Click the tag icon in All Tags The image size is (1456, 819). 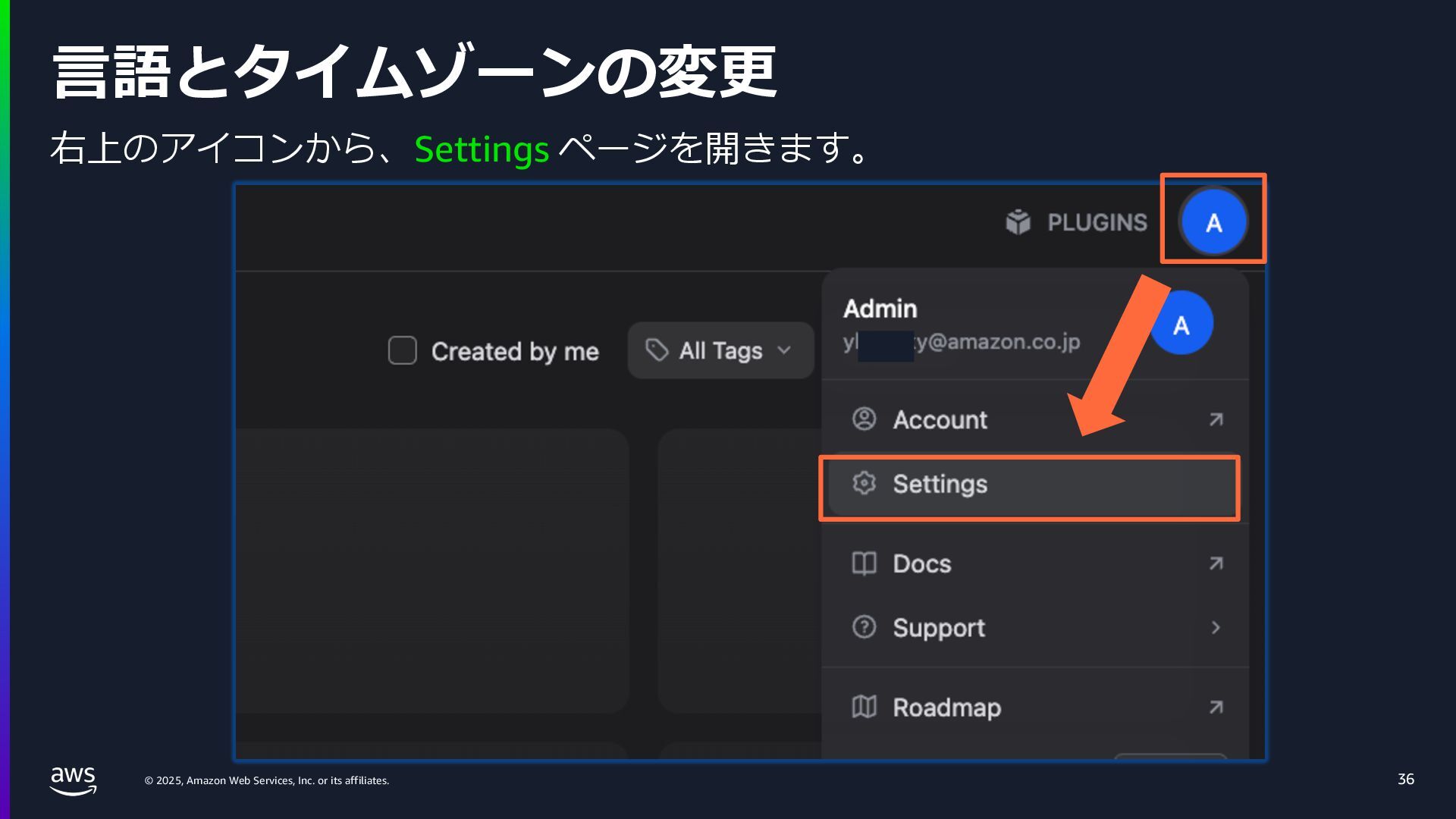coord(656,350)
